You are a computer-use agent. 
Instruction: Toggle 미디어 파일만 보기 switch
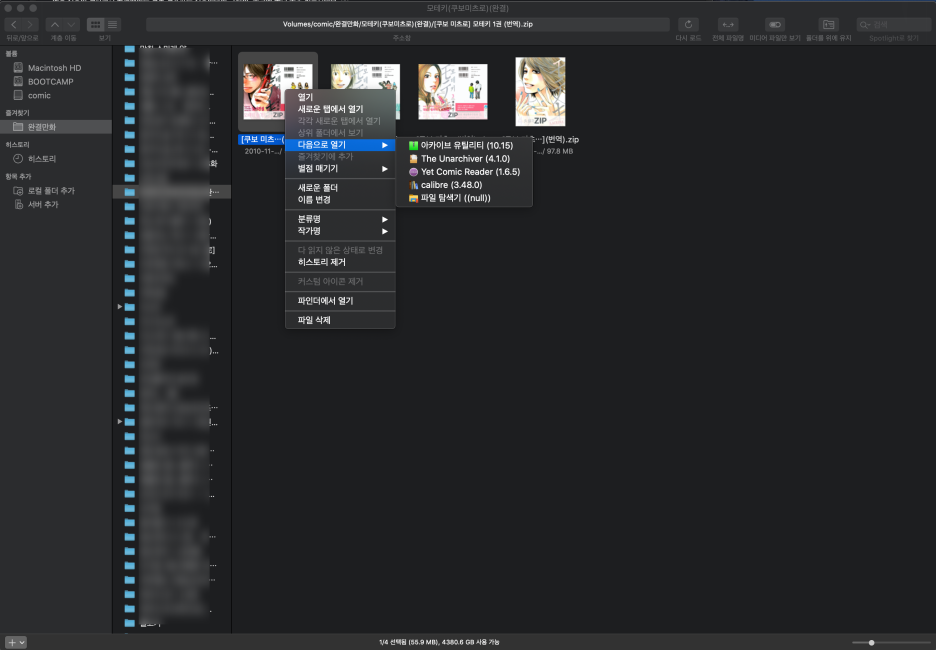point(775,24)
